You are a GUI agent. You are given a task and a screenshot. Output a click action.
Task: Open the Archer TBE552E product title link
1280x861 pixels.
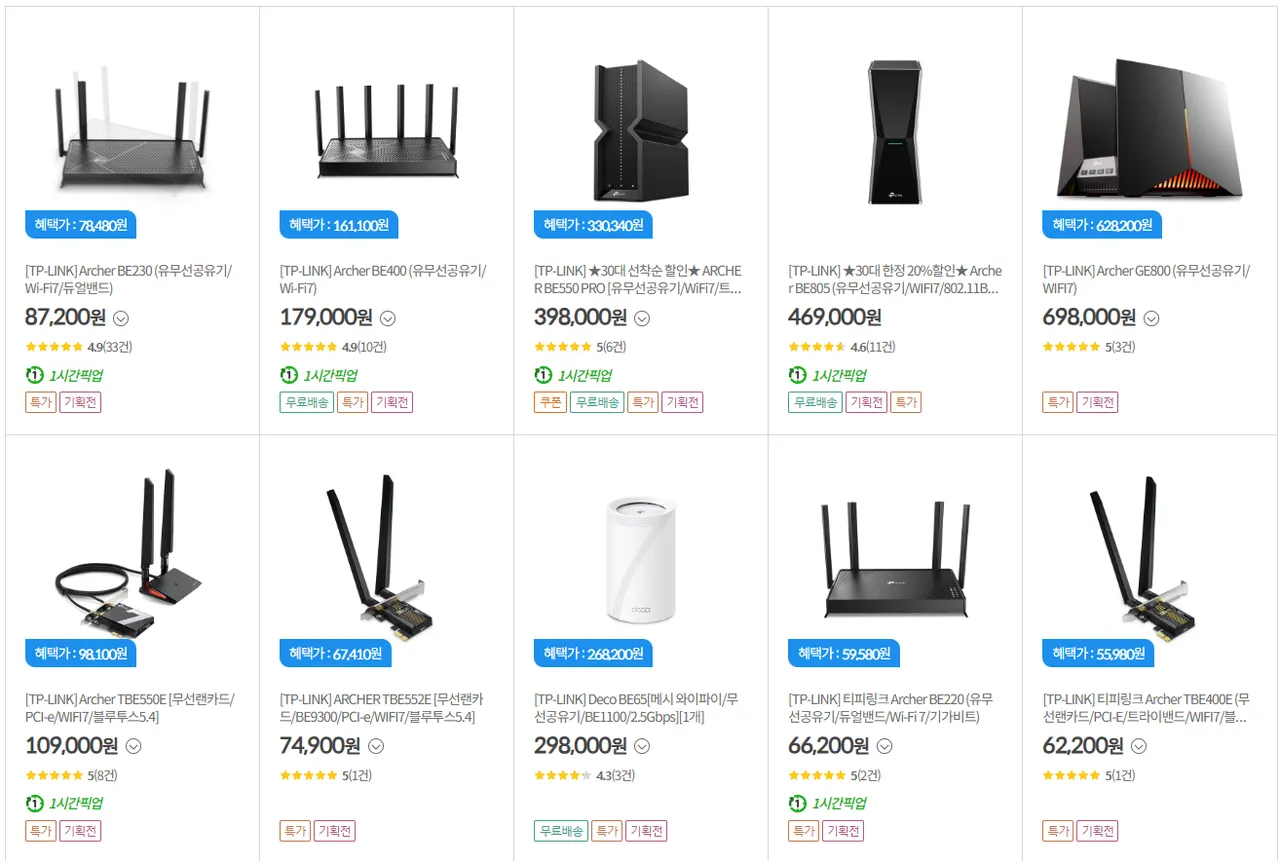383,707
